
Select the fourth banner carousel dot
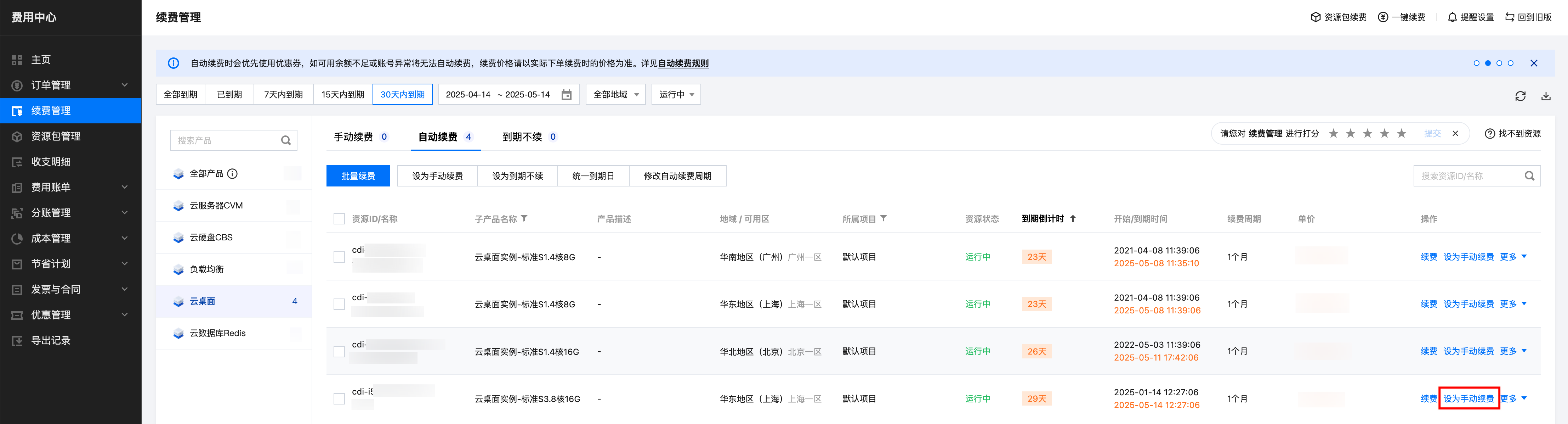coord(1511,63)
